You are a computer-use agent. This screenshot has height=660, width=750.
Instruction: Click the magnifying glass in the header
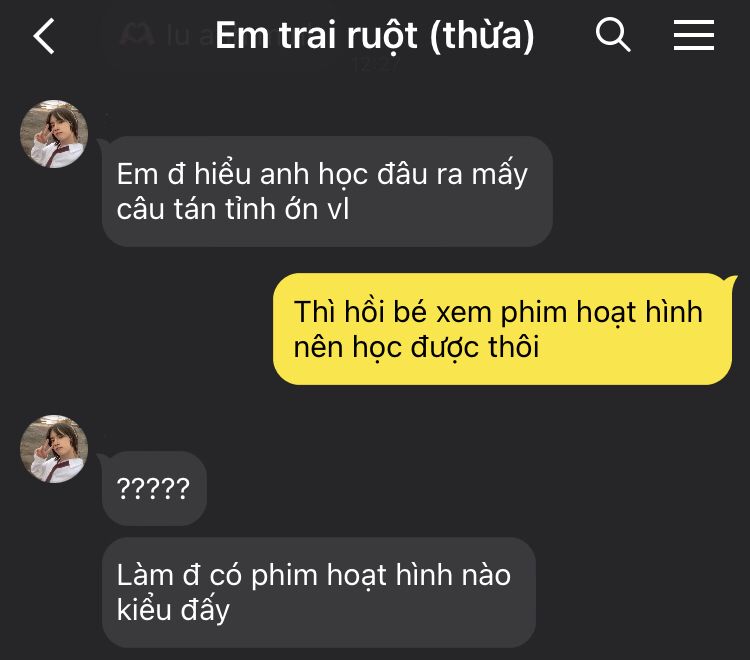point(613,35)
